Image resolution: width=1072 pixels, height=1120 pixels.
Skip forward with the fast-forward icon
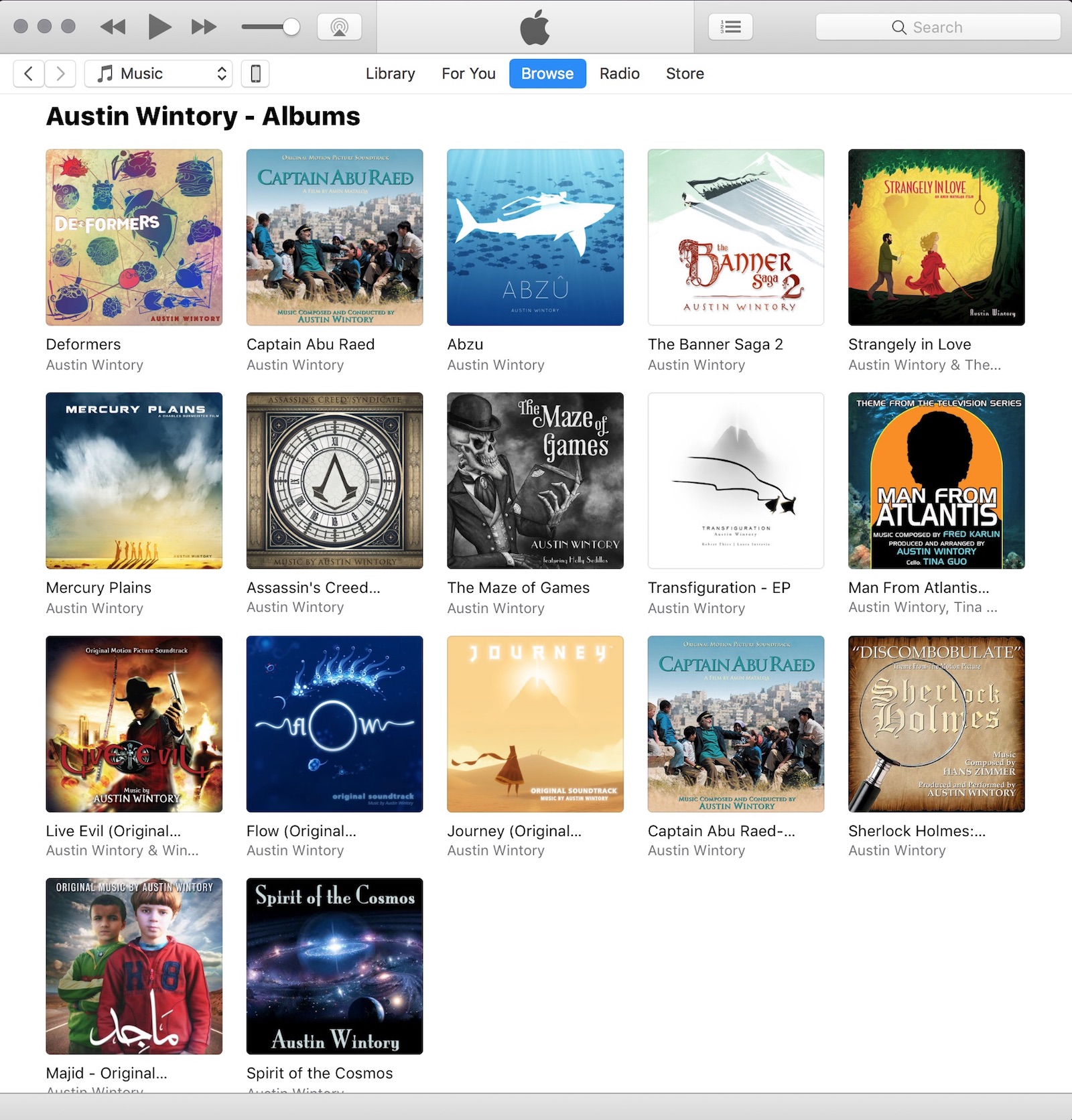click(x=204, y=27)
